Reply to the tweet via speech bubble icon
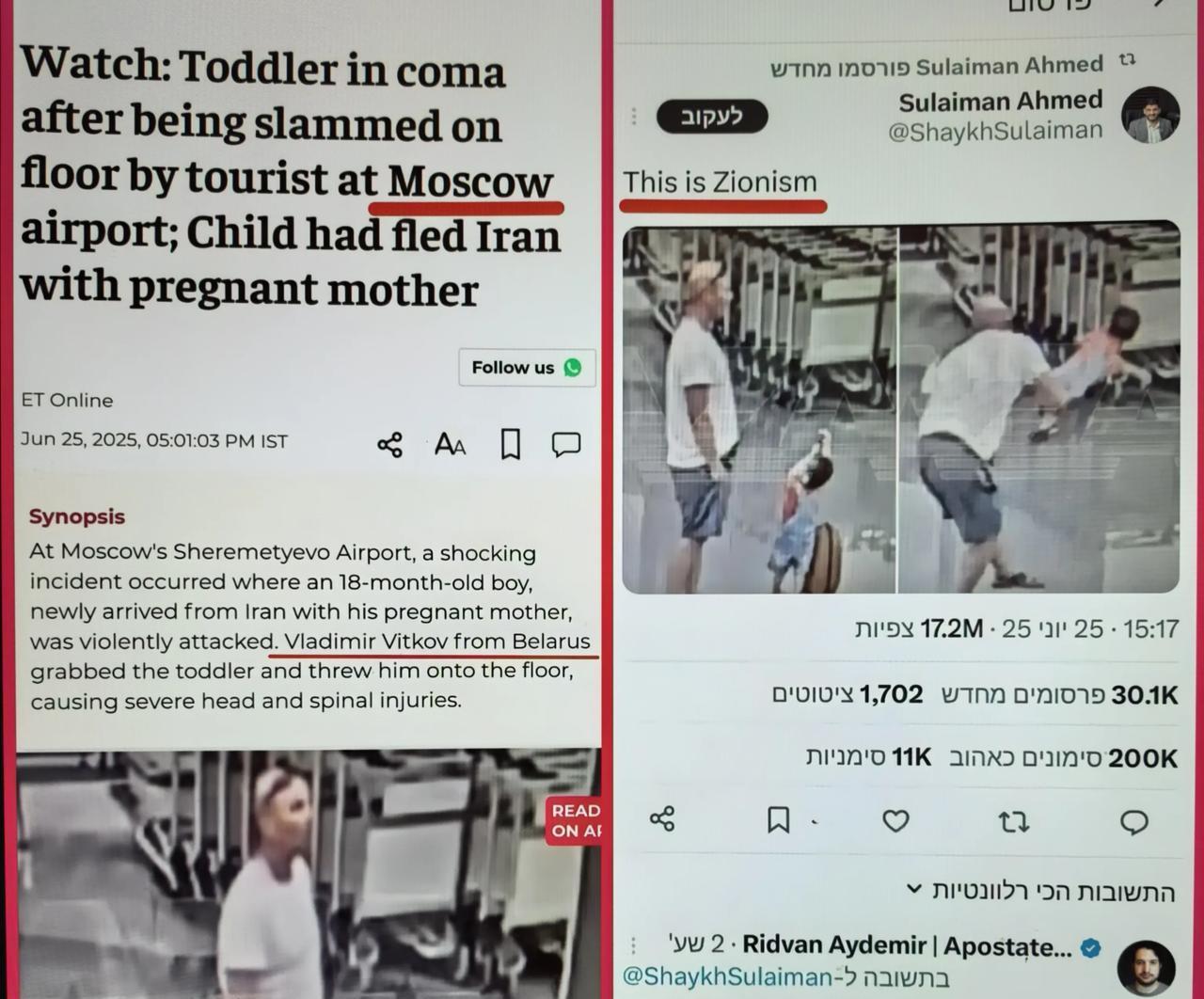 click(x=1134, y=822)
